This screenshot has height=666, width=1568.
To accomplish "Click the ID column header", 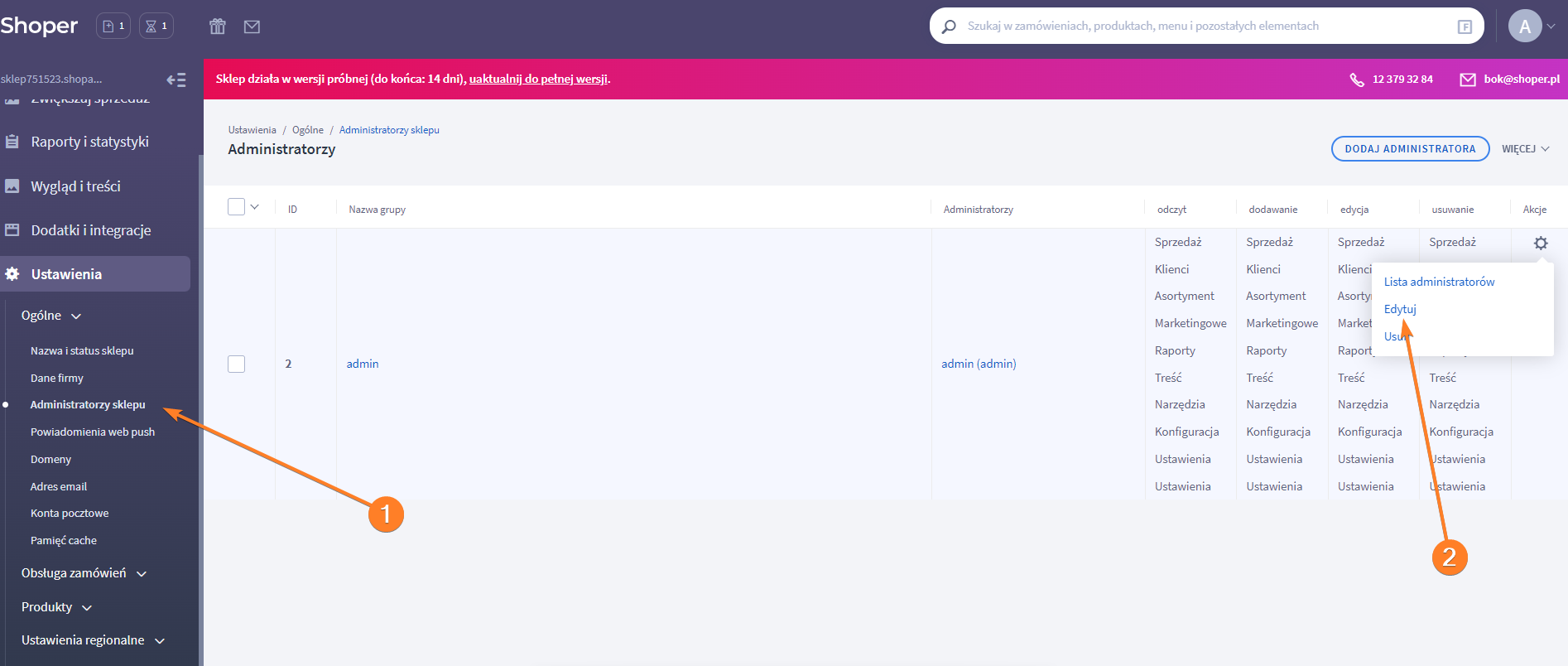I will tap(292, 210).
